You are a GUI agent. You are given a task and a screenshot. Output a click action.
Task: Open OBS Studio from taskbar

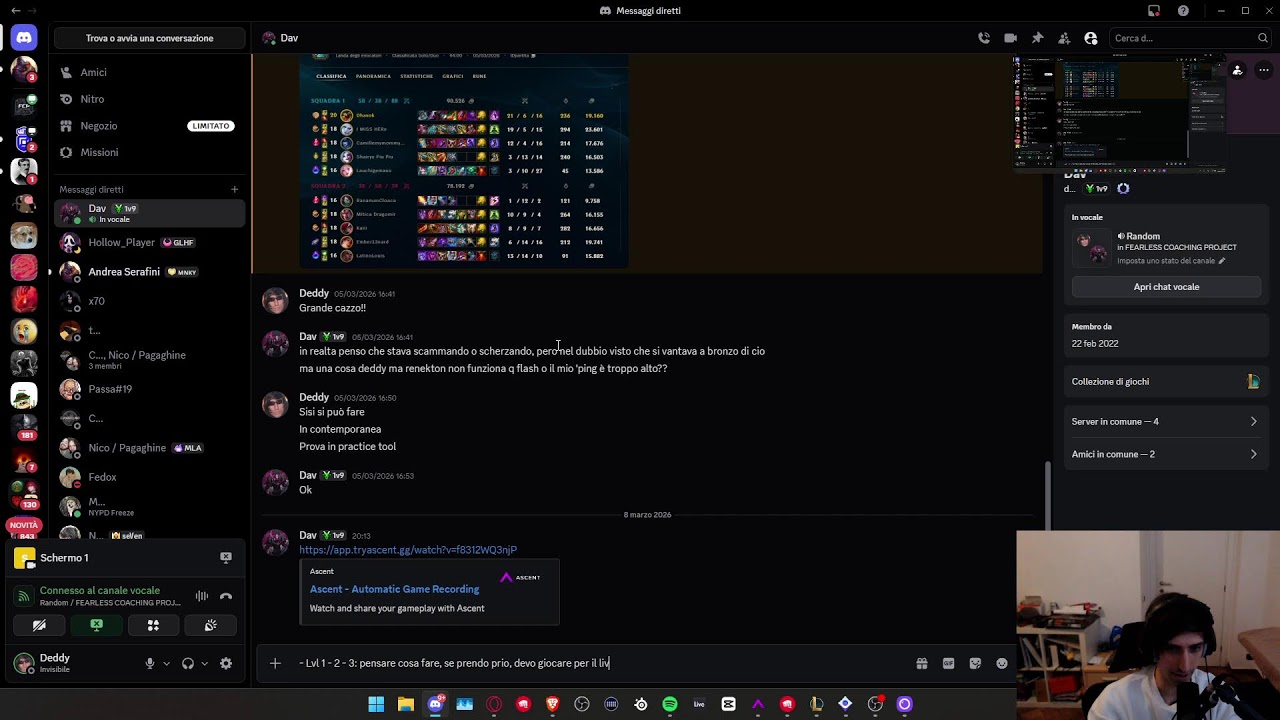(582, 704)
